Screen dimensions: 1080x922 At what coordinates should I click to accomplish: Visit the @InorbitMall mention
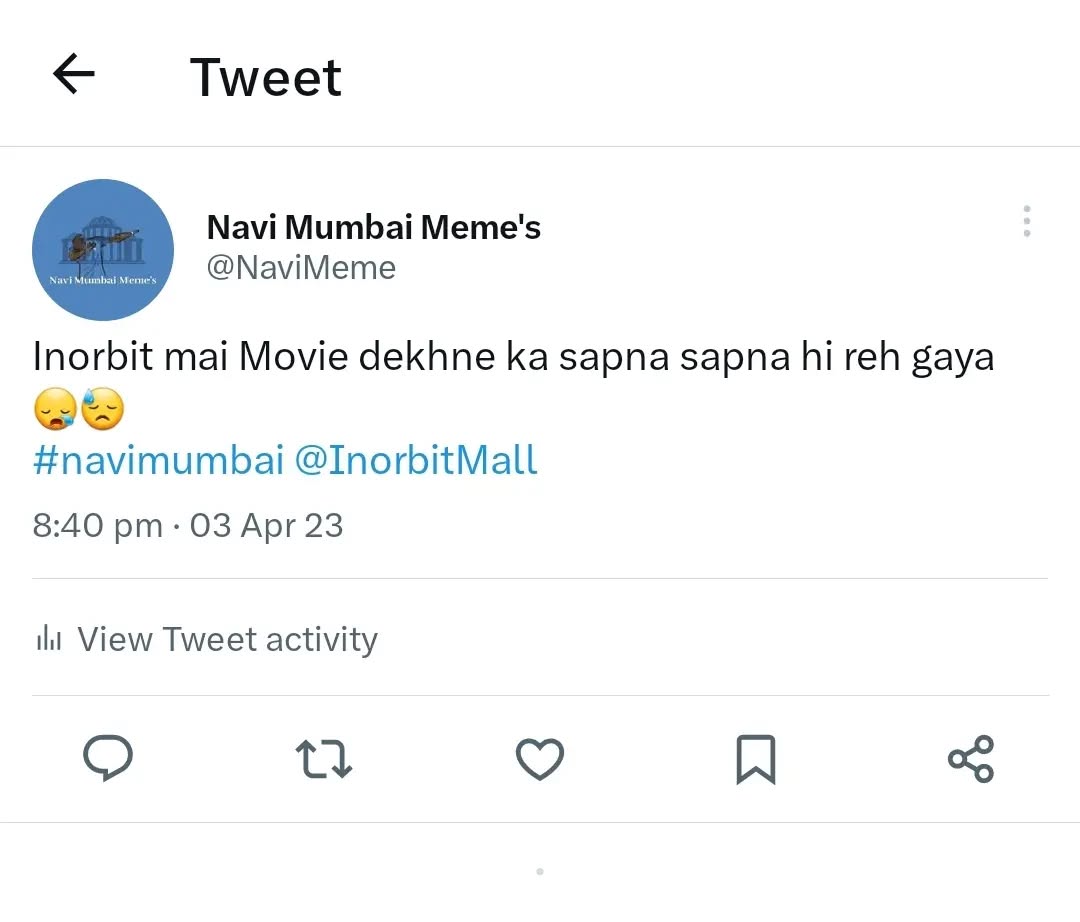[x=416, y=460]
